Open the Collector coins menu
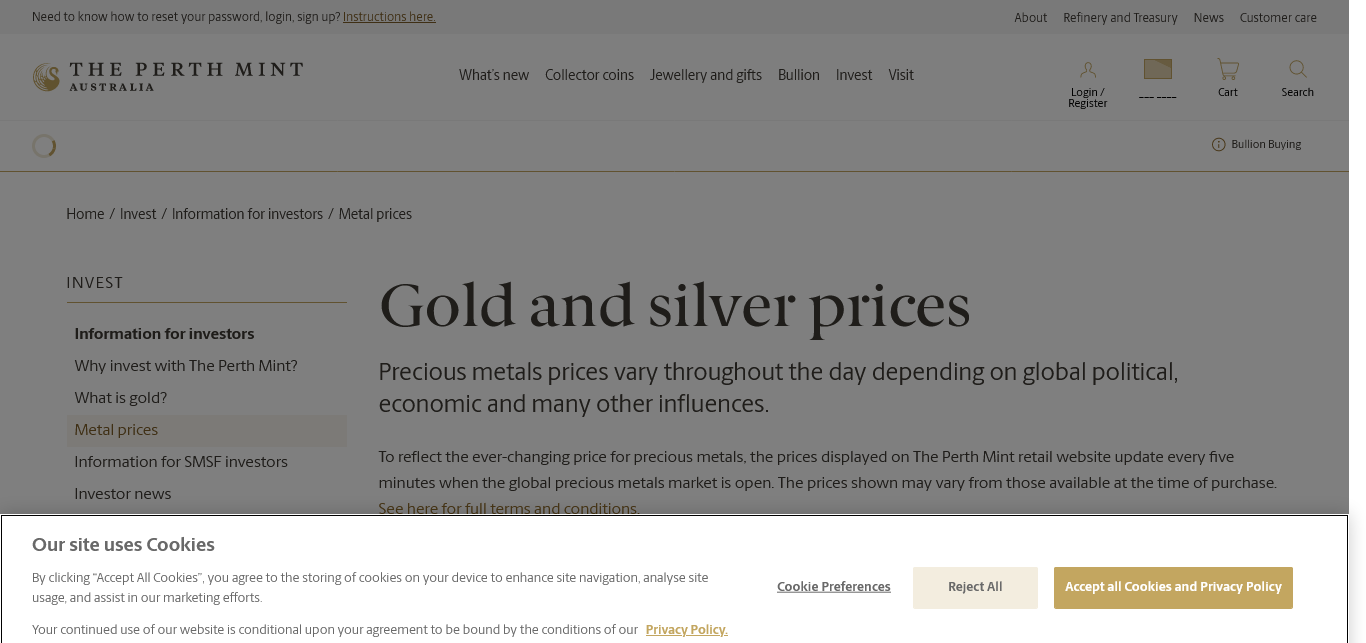Viewport: 1366px width, 643px height. coord(589,75)
